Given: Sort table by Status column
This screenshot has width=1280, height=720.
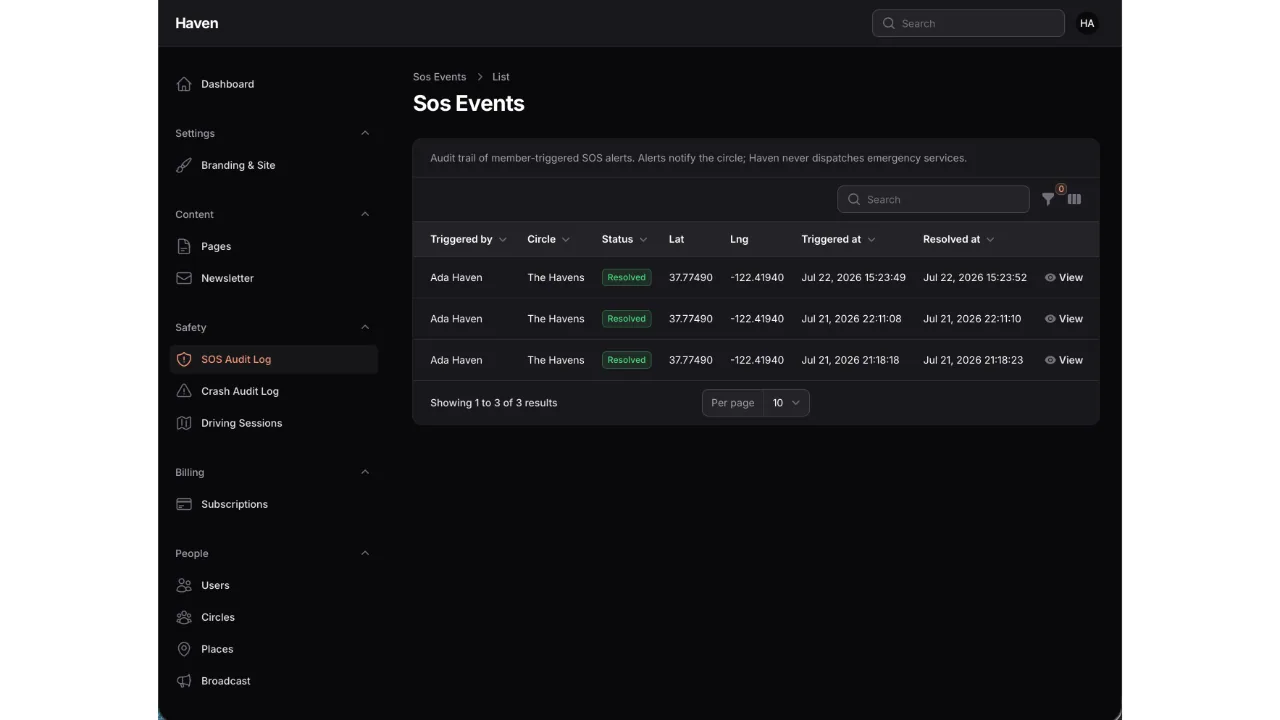Looking at the screenshot, I should pos(624,239).
